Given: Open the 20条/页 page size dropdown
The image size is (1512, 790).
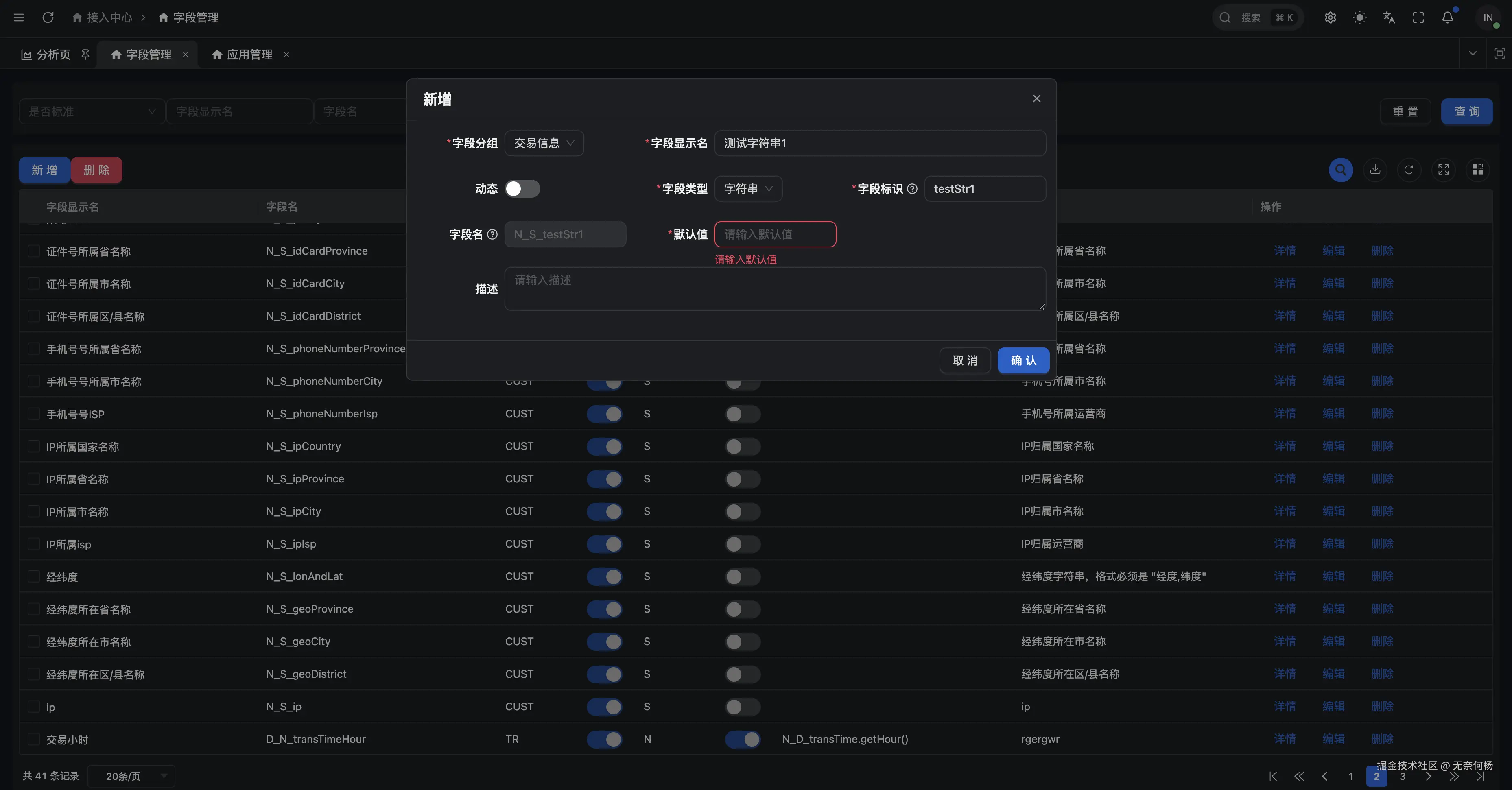Looking at the screenshot, I should pyautogui.click(x=131, y=776).
